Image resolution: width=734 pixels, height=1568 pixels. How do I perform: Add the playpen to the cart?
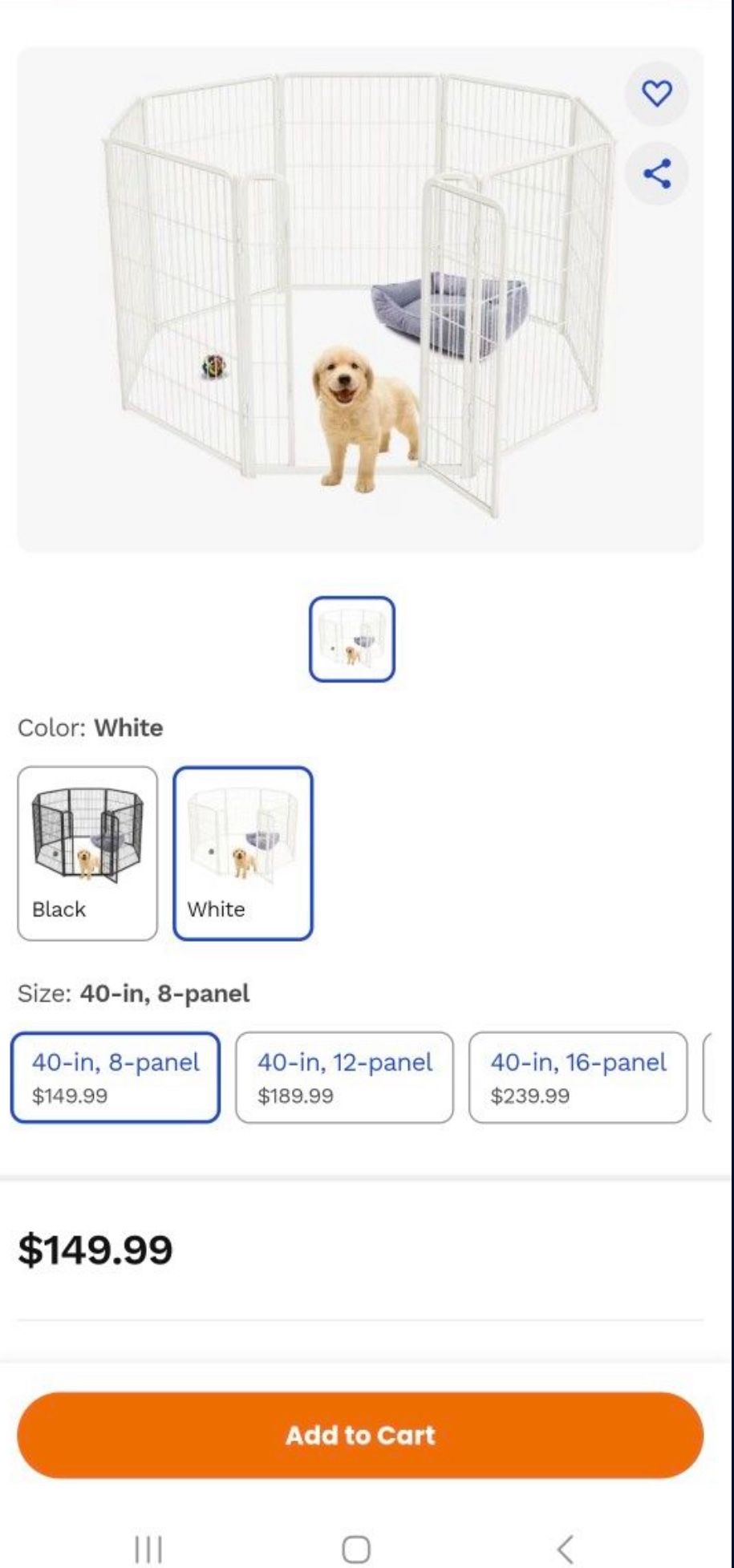(x=360, y=1435)
